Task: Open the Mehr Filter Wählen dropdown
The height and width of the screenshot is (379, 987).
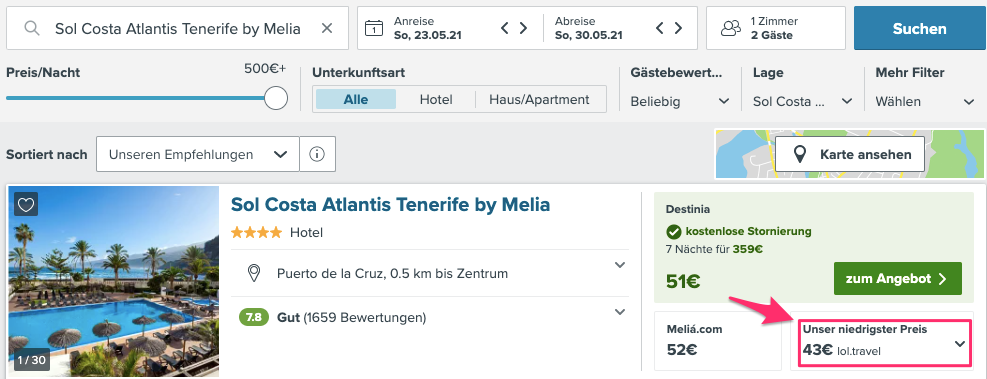Action: [925, 101]
